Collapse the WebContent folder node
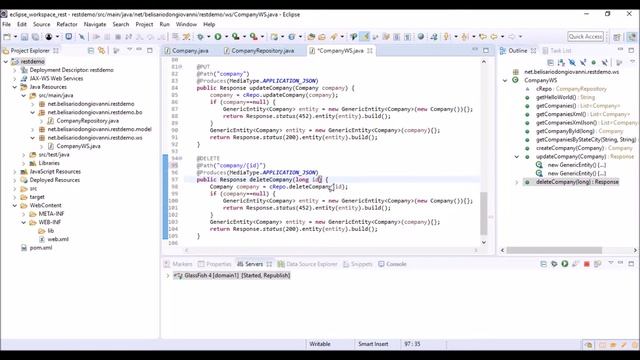 click(15, 205)
